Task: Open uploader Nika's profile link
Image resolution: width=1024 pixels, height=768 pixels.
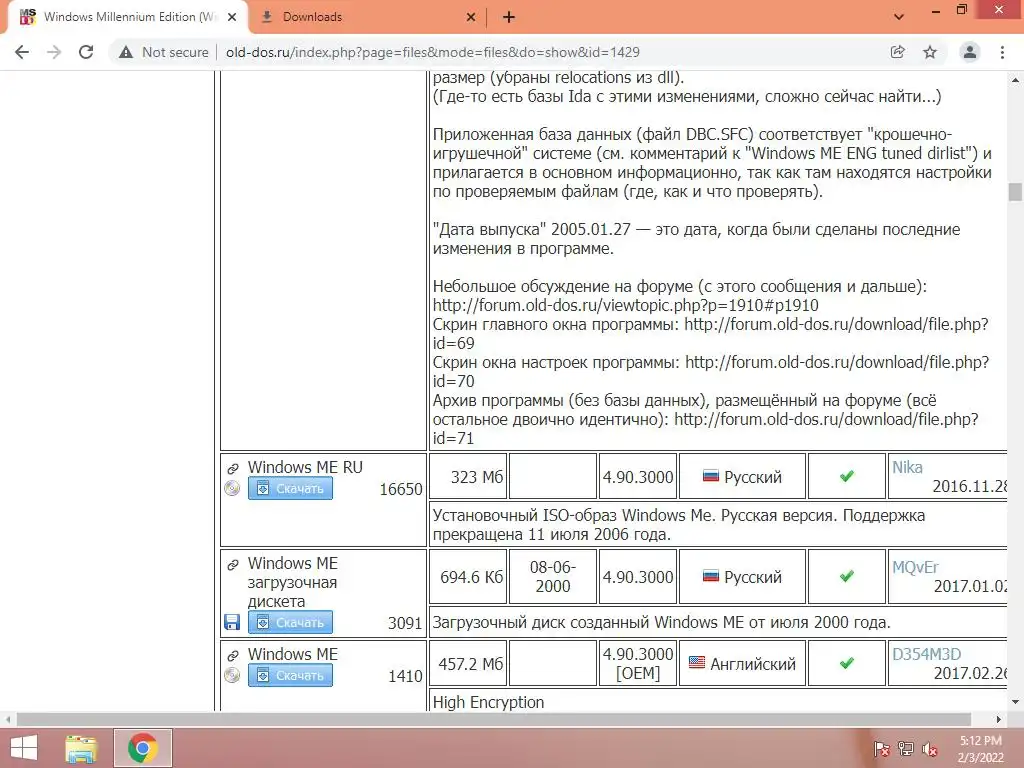Action: 907,468
